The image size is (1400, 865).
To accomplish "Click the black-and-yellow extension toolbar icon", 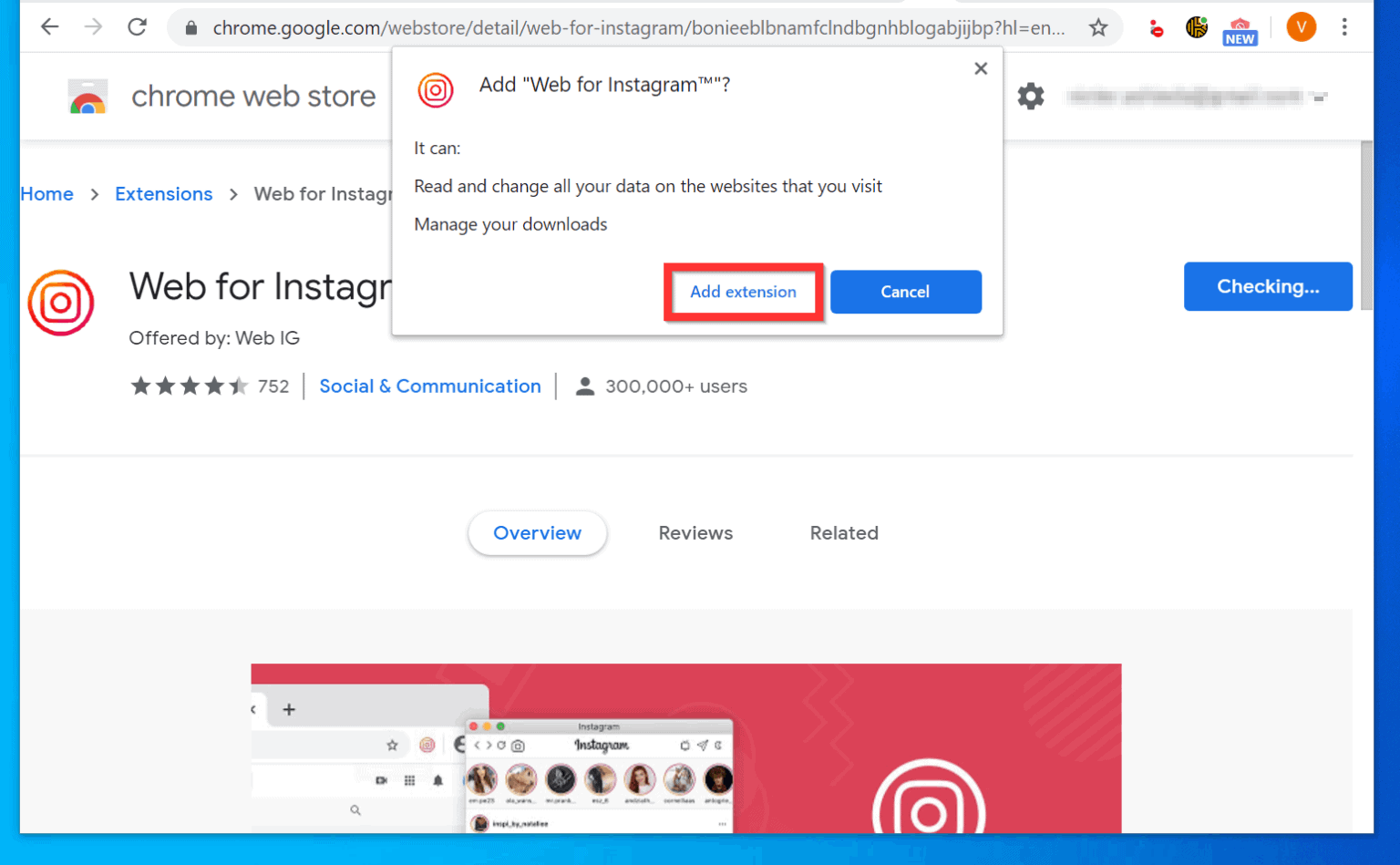I will pos(1197,26).
